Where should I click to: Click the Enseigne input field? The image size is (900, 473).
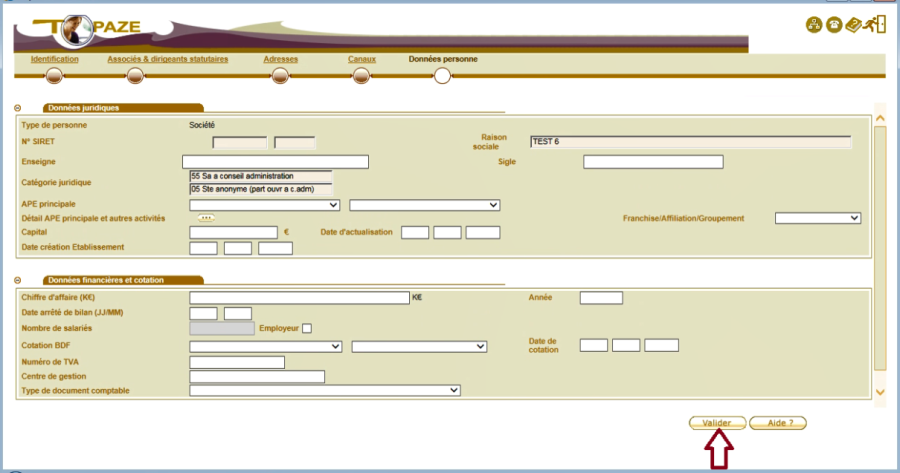[275, 162]
